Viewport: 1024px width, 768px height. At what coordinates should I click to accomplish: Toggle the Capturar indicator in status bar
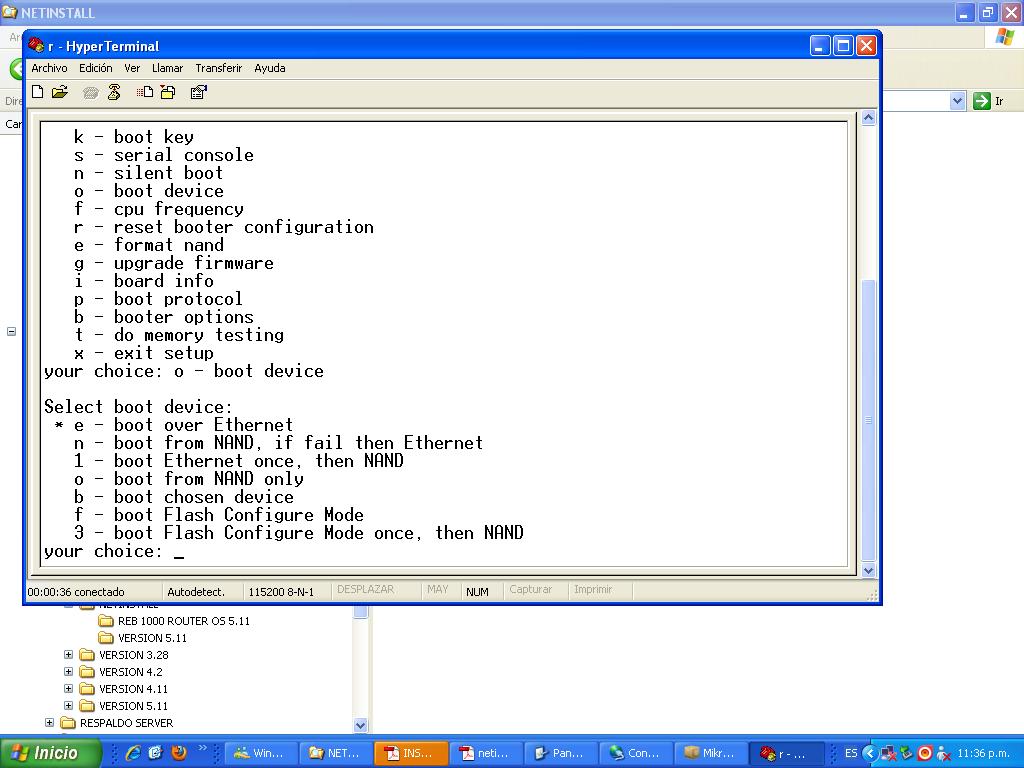coord(533,590)
